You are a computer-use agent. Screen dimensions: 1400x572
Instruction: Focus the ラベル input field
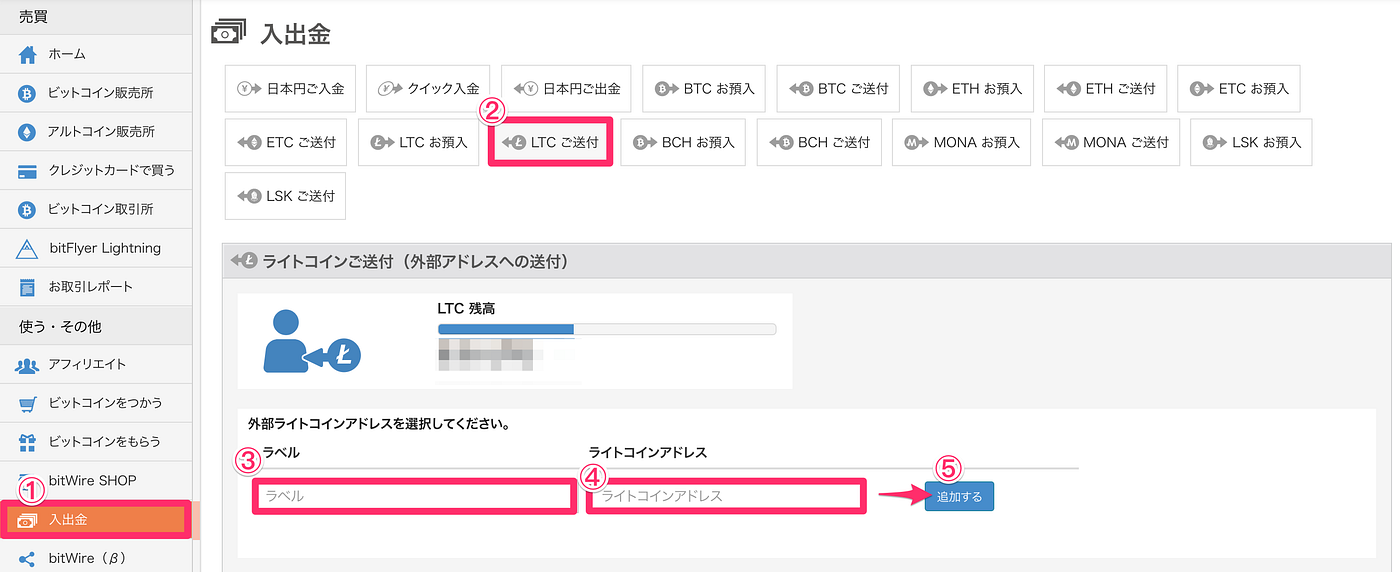tap(414, 496)
